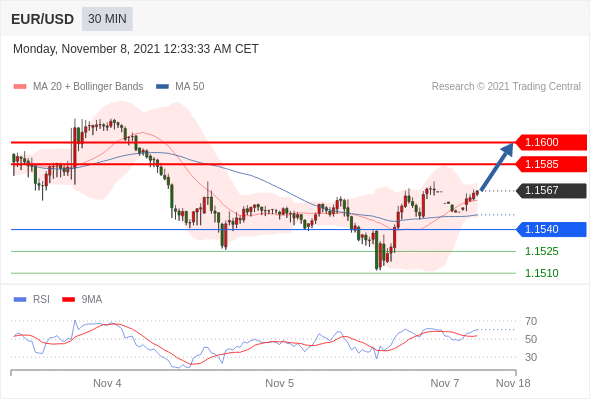This screenshot has height=400, width=590.
Task: Click the Nov 4 date axis label
Action: click(107, 383)
